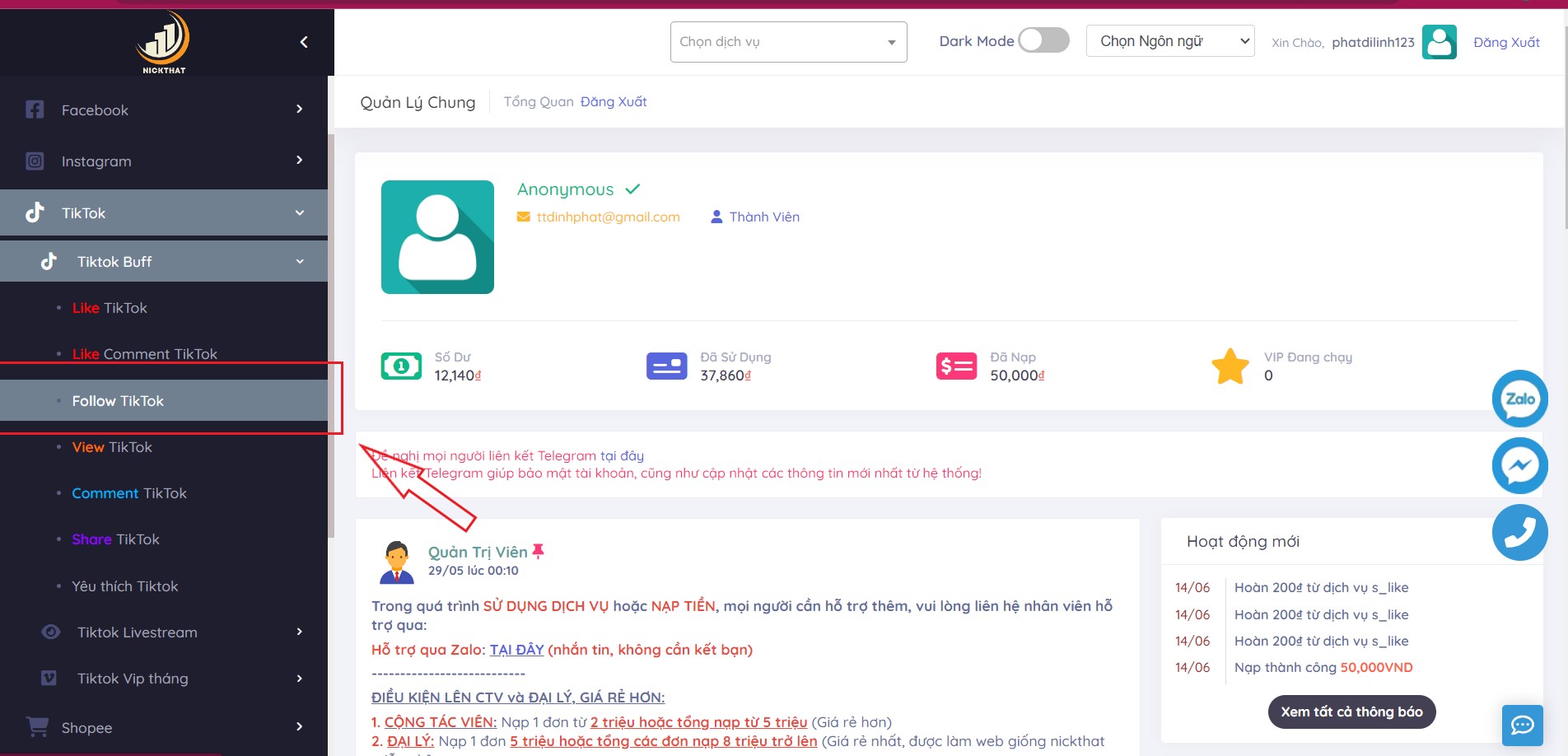Click the VIP star icon

coord(1230,366)
